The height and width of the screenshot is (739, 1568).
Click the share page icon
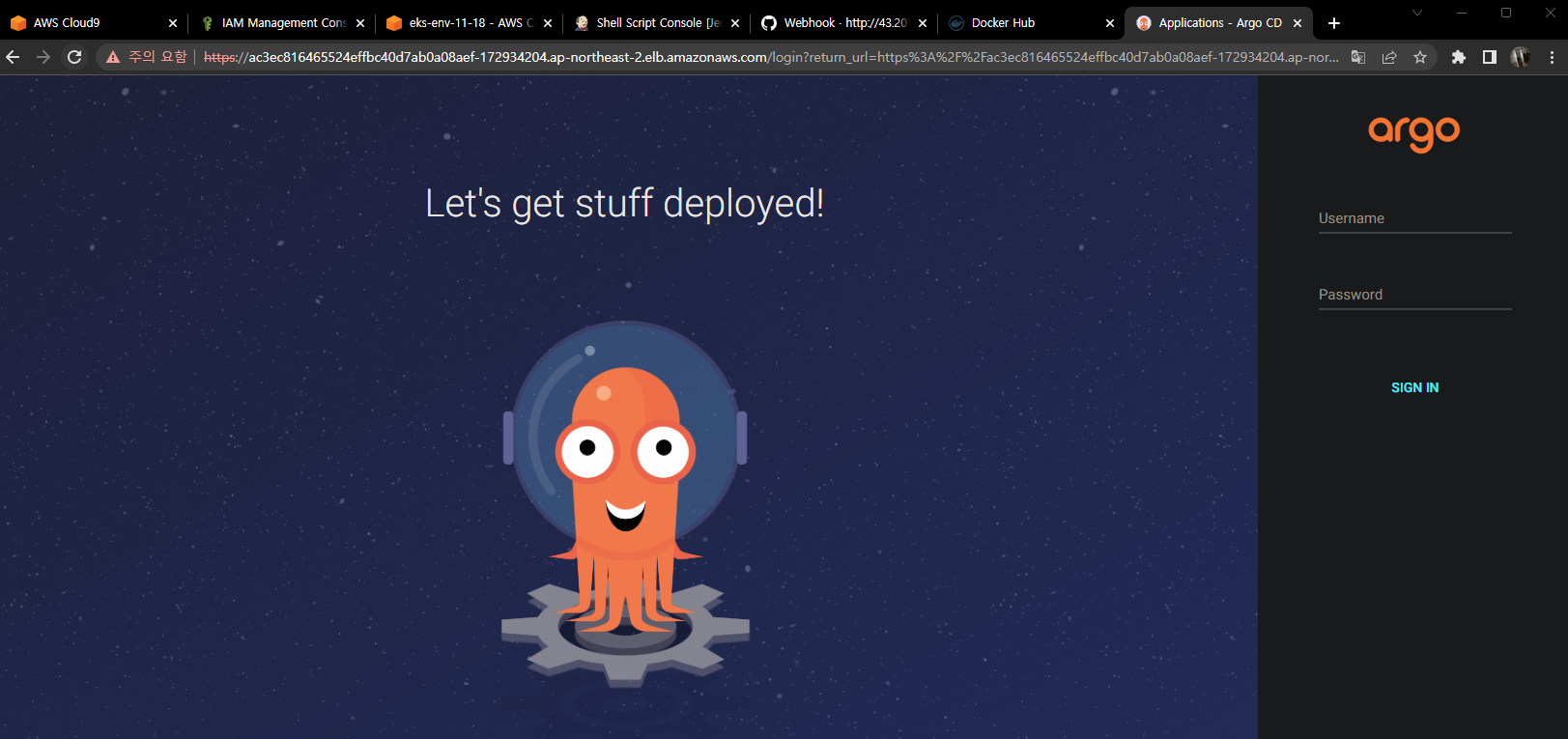1389,57
